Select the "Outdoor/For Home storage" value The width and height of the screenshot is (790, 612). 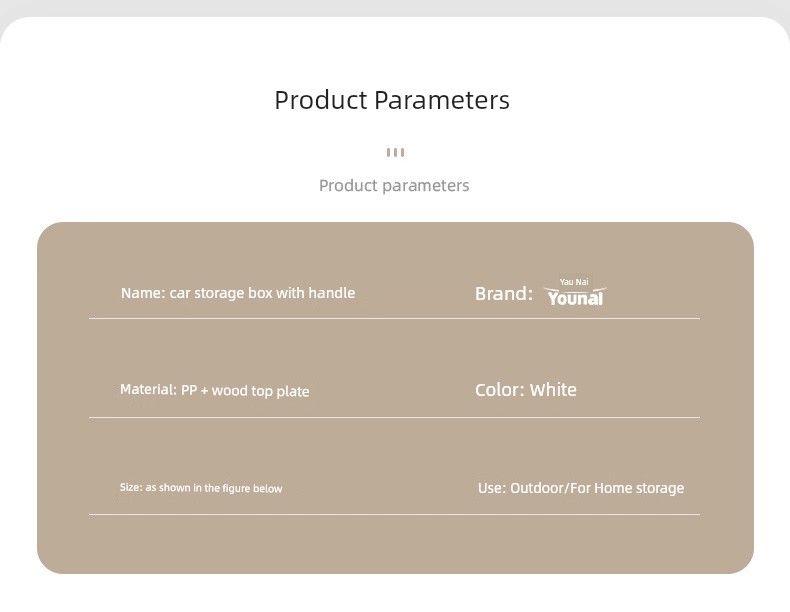tap(597, 488)
